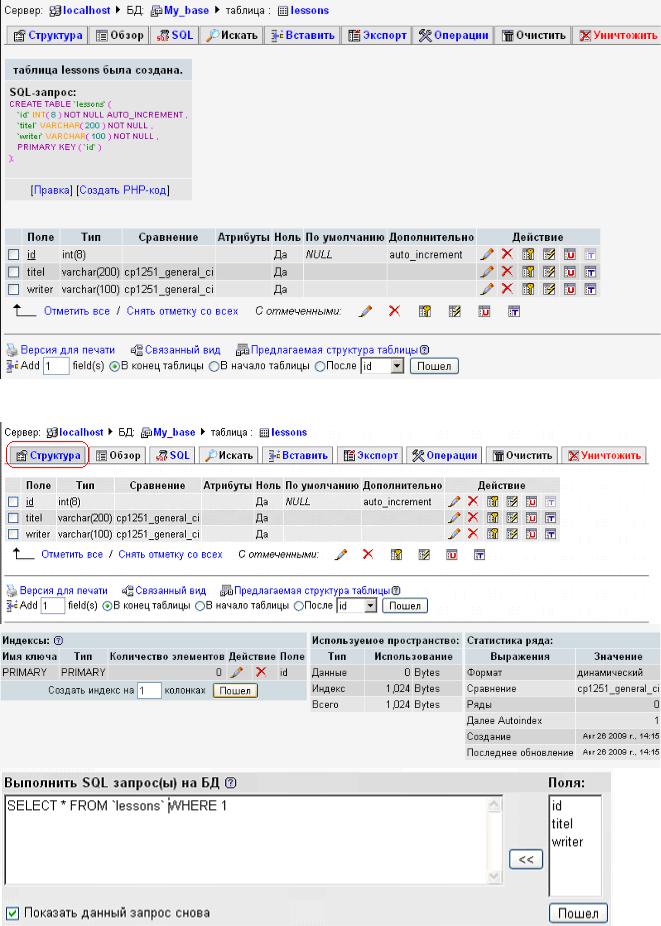This screenshot has height=926, width=661.
Task: Click the Создать PHP-код link
Action: (x=124, y=190)
